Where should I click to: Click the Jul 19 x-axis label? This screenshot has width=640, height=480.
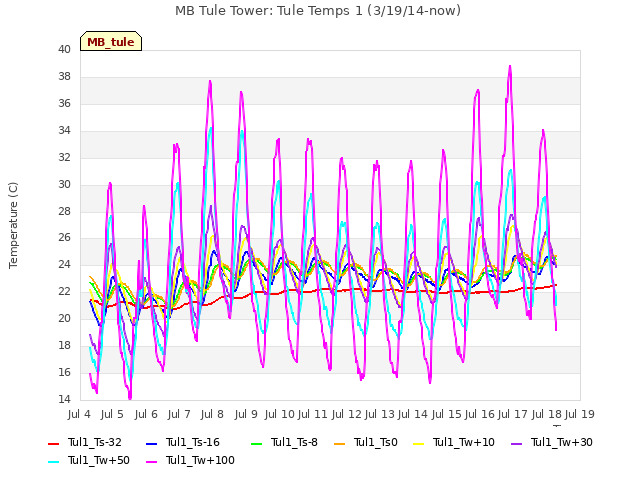point(580,414)
